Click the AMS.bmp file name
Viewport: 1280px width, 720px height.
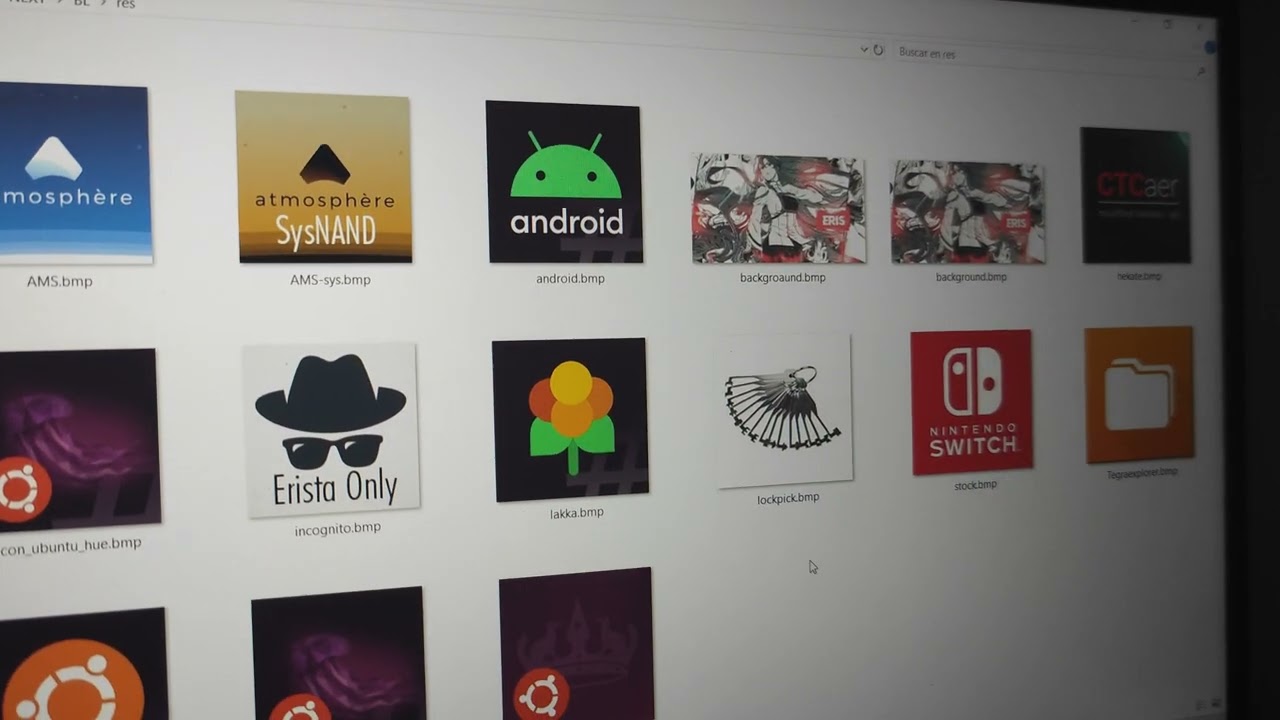(x=60, y=282)
